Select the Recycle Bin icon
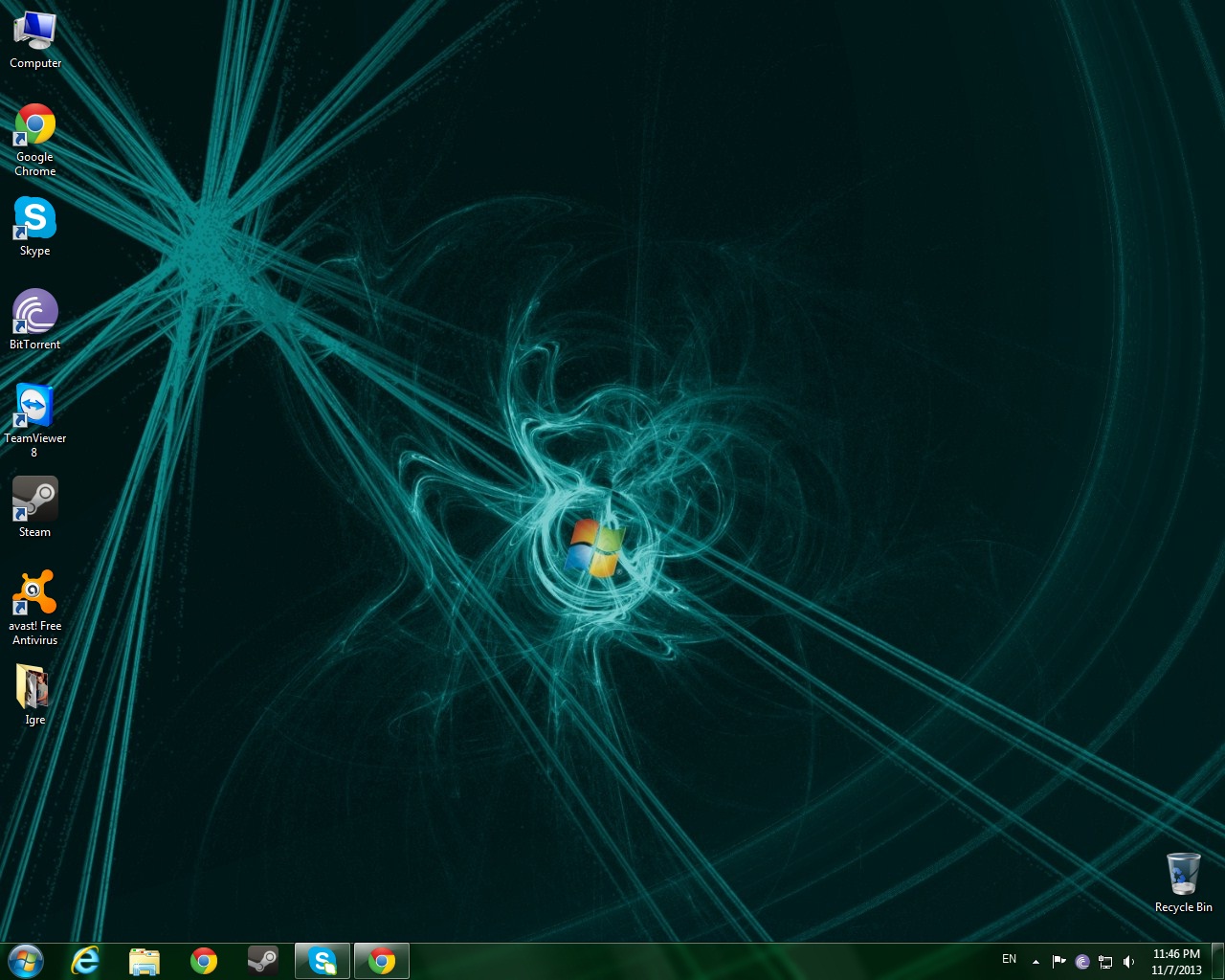 1184,882
